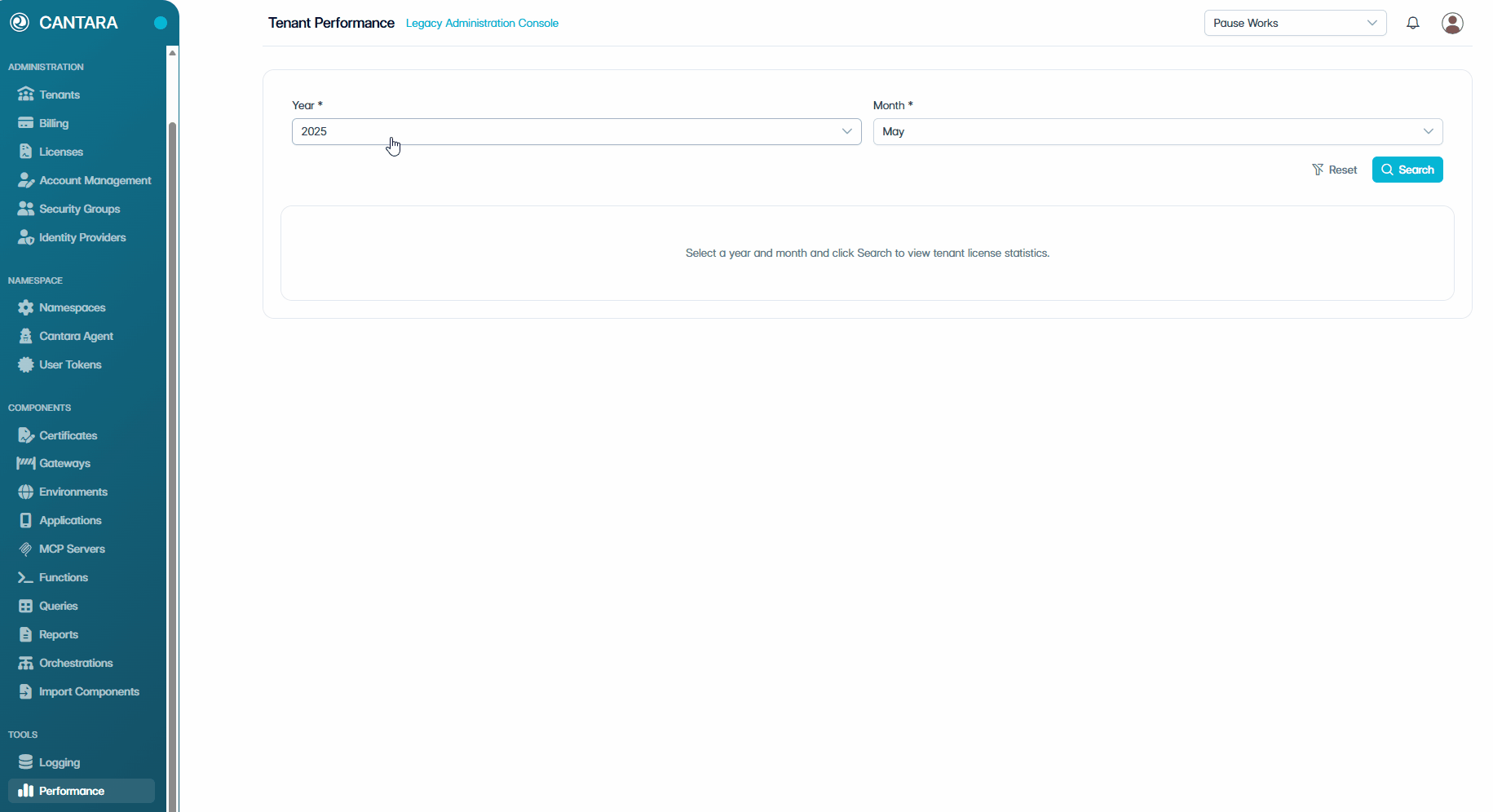Click the Licenses document icon
1493x812 pixels.
[x=26, y=152]
